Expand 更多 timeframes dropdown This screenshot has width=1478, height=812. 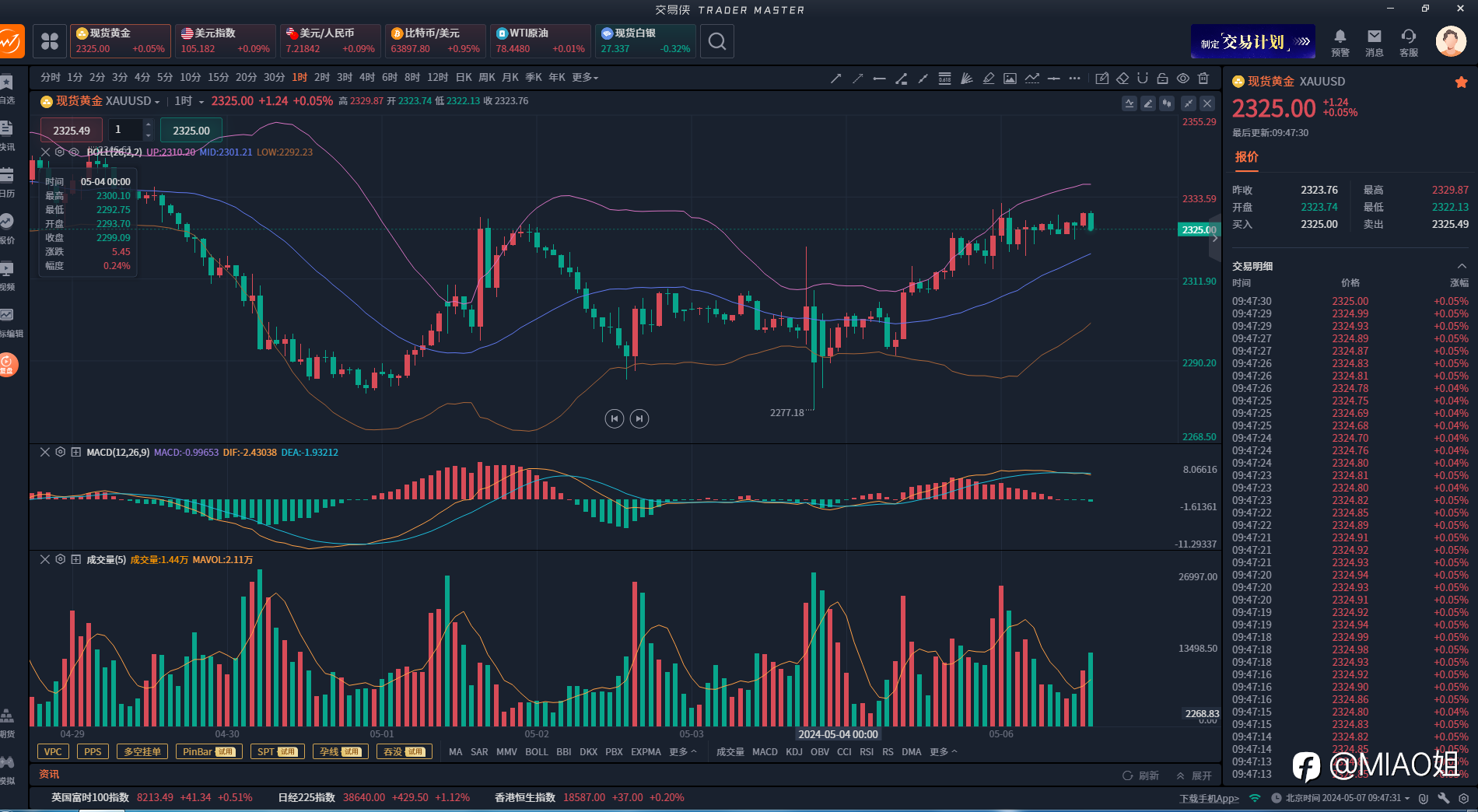coord(585,78)
